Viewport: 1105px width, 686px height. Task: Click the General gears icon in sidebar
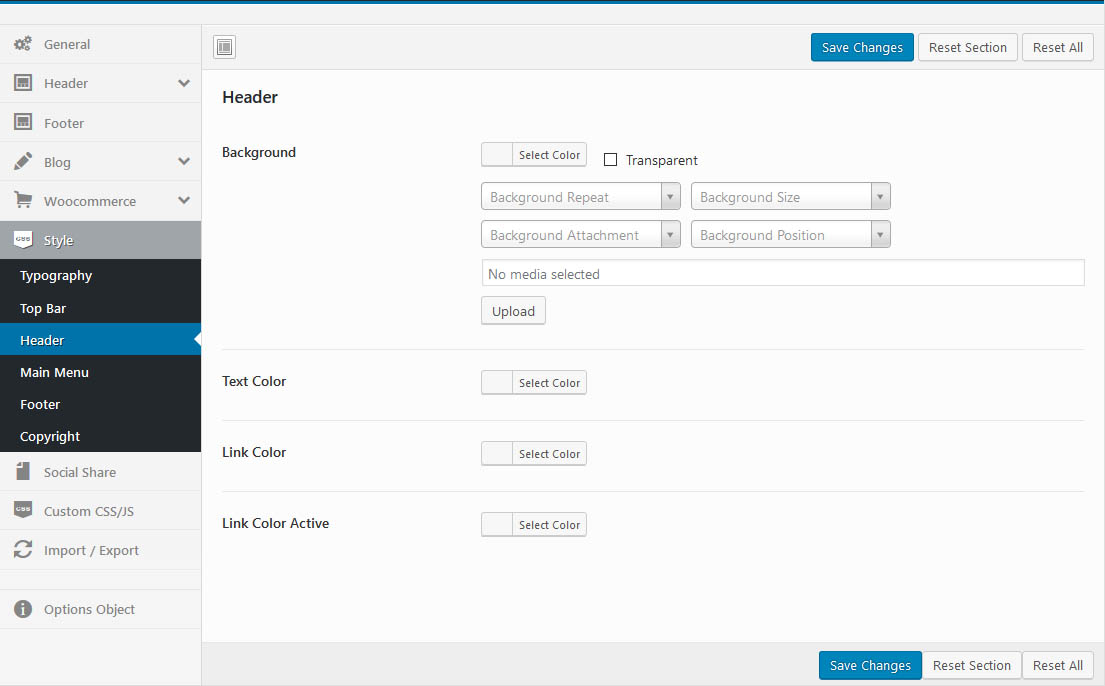[x=23, y=44]
